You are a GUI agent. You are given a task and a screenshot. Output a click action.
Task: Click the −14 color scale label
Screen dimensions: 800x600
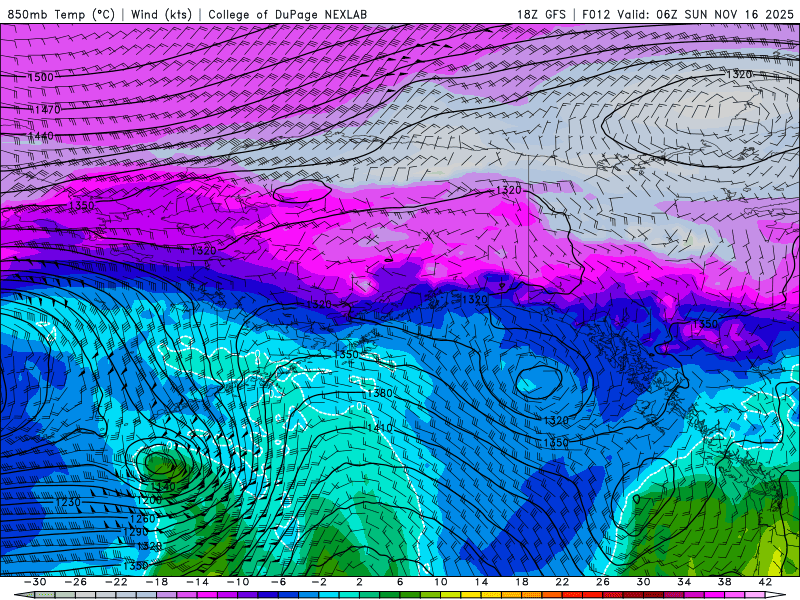pos(197,582)
